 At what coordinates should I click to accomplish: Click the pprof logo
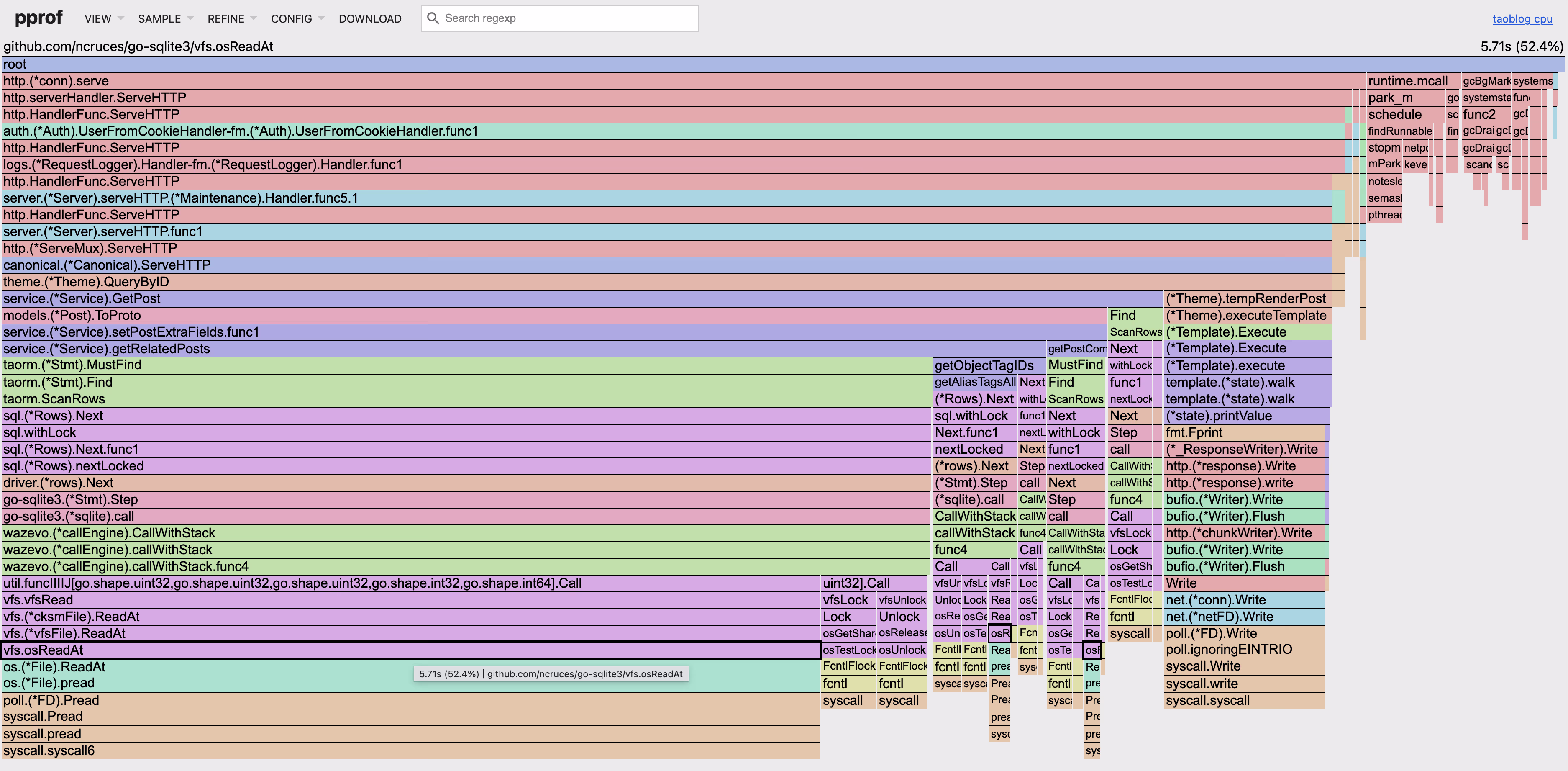(38, 18)
